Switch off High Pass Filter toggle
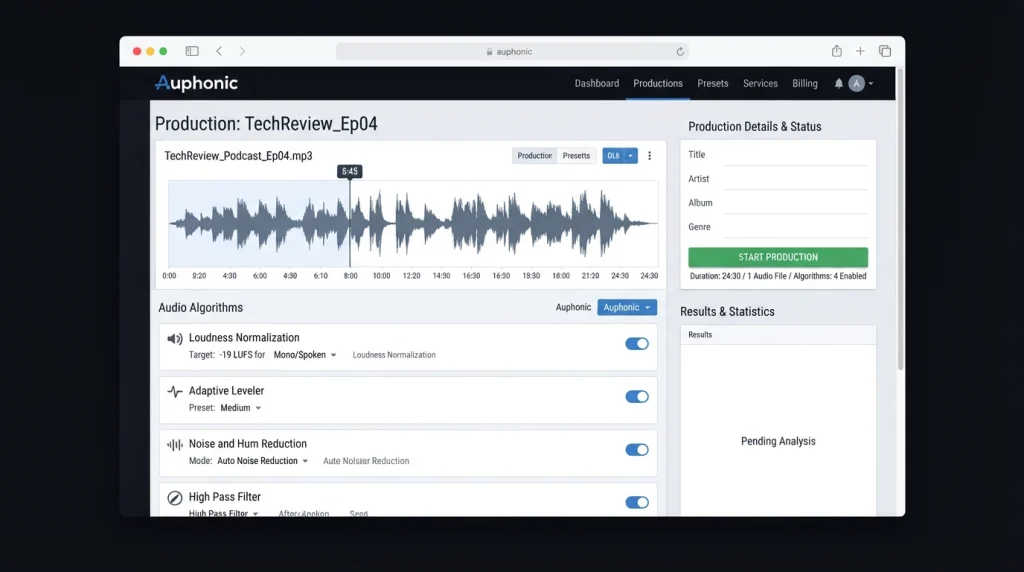The width and height of the screenshot is (1024, 572). (637, 502)
